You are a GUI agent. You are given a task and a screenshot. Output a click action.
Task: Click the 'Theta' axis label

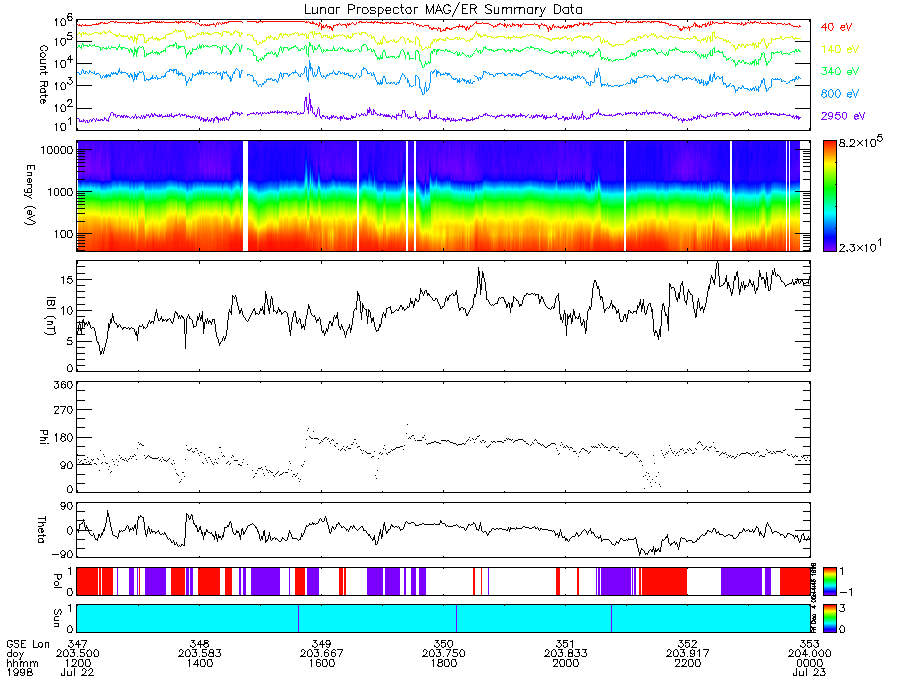pos(41,529)
